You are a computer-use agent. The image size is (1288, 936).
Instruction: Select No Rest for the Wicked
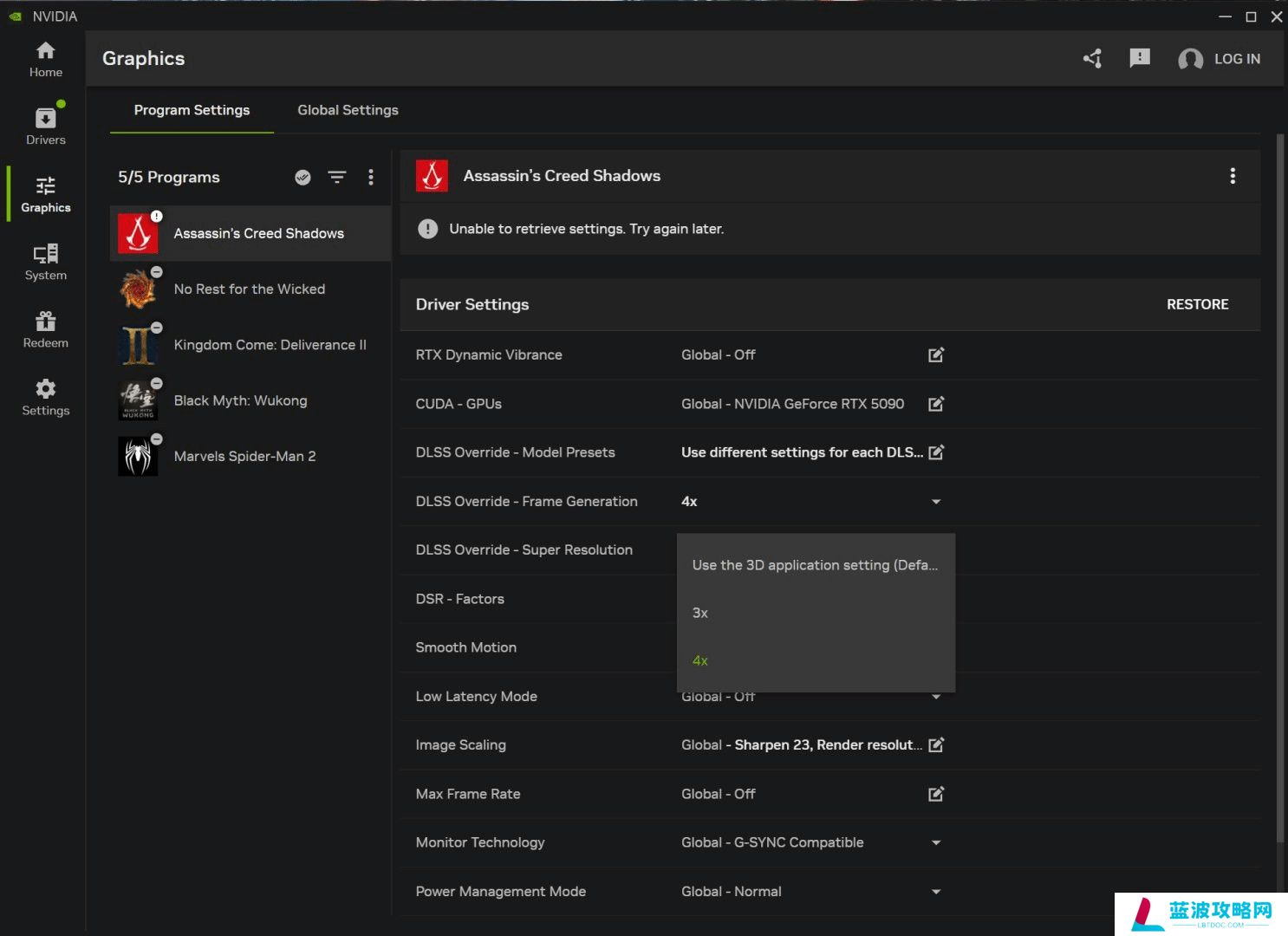(x=250, y=289)
